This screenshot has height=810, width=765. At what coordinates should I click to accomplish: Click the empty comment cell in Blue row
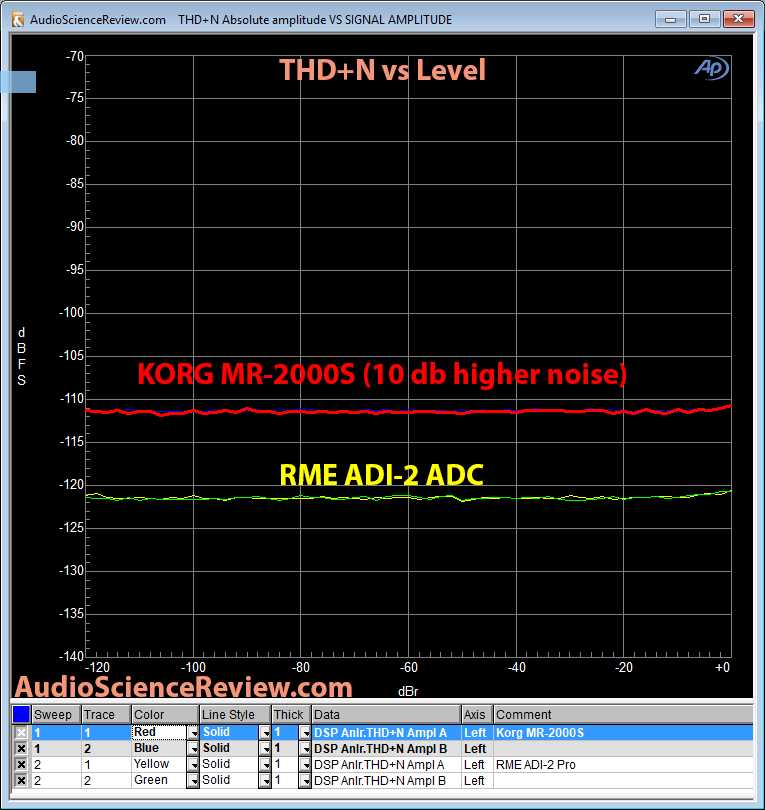click(x=623, y=749)
